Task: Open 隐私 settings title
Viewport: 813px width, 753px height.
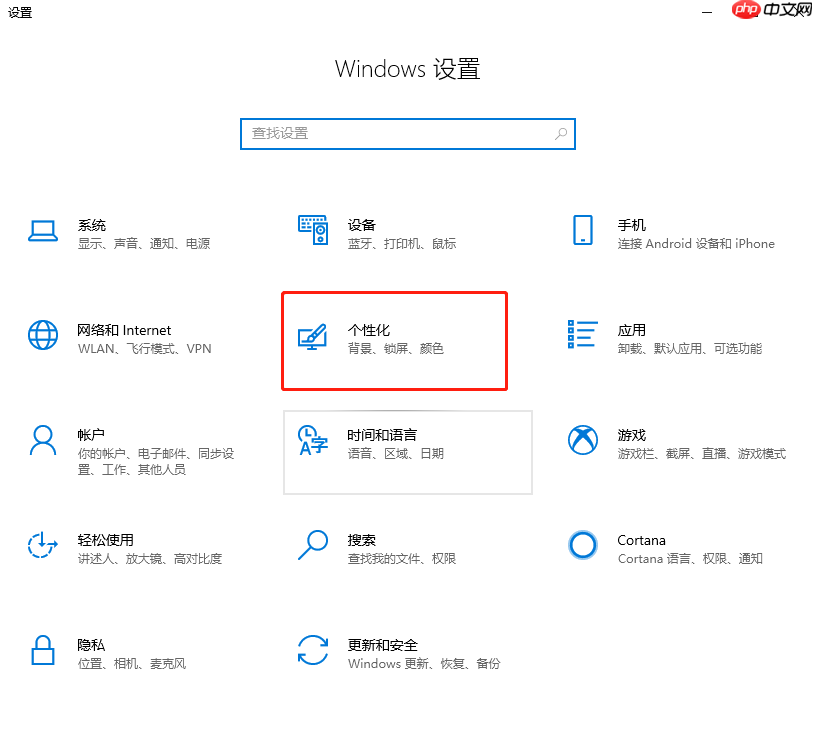Action: point(91,645)
